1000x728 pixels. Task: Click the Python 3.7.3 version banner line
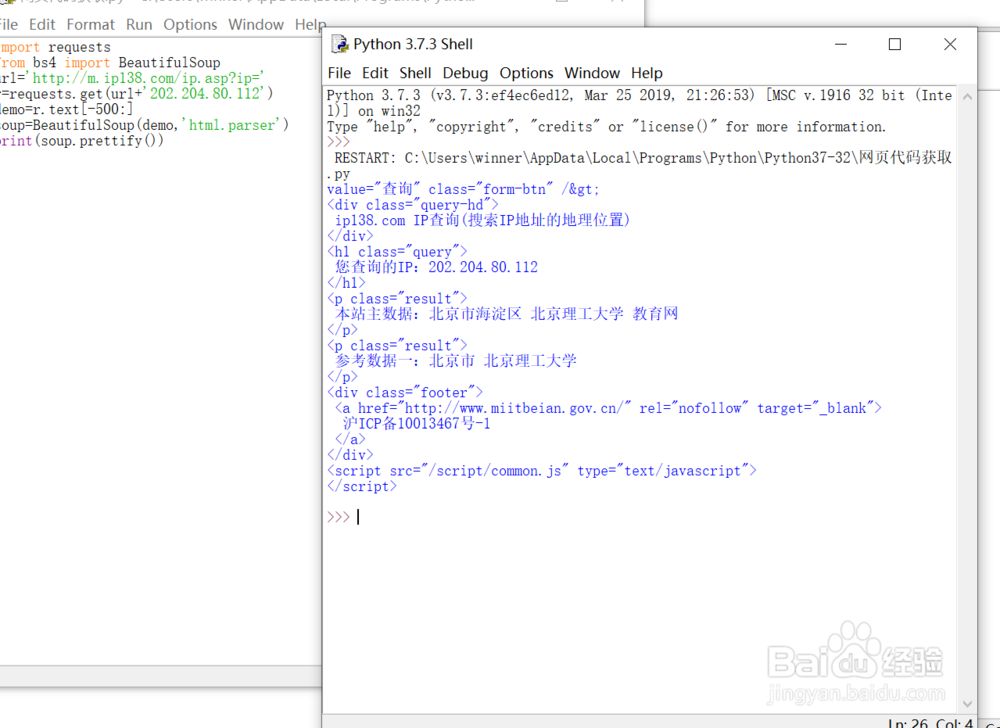(640, 96)
